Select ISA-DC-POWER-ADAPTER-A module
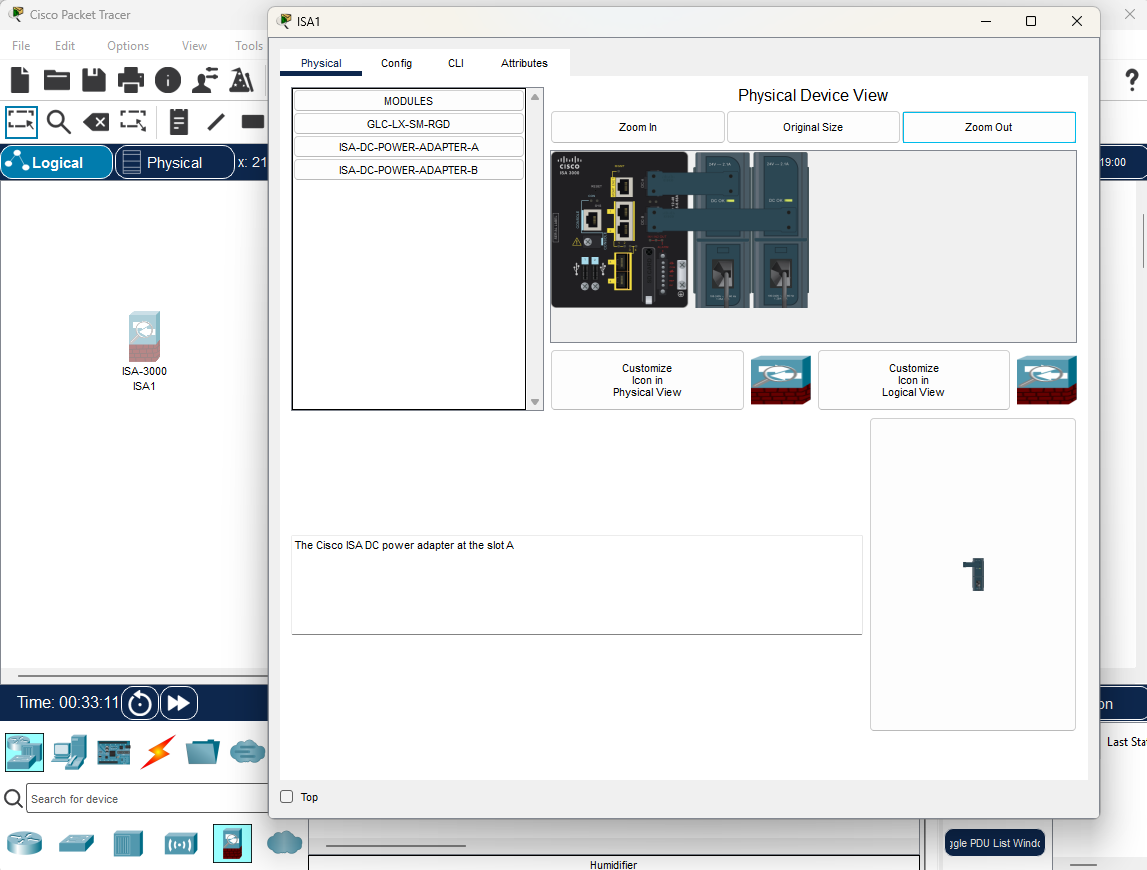This screenshot has width=1147, height=870. click(x=408, y=147)
